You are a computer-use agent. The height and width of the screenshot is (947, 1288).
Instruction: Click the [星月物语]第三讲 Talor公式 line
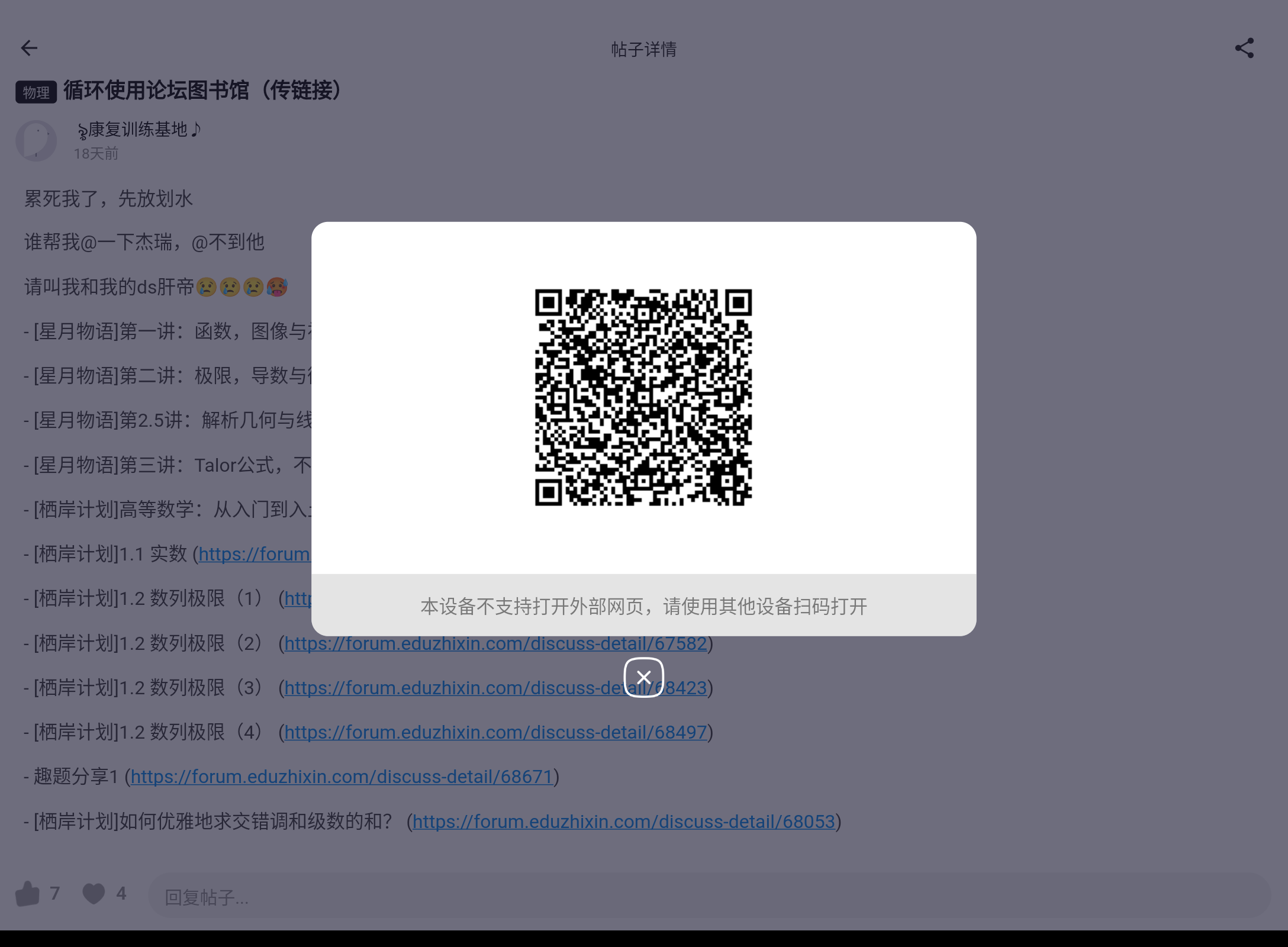tap(168, 465)
